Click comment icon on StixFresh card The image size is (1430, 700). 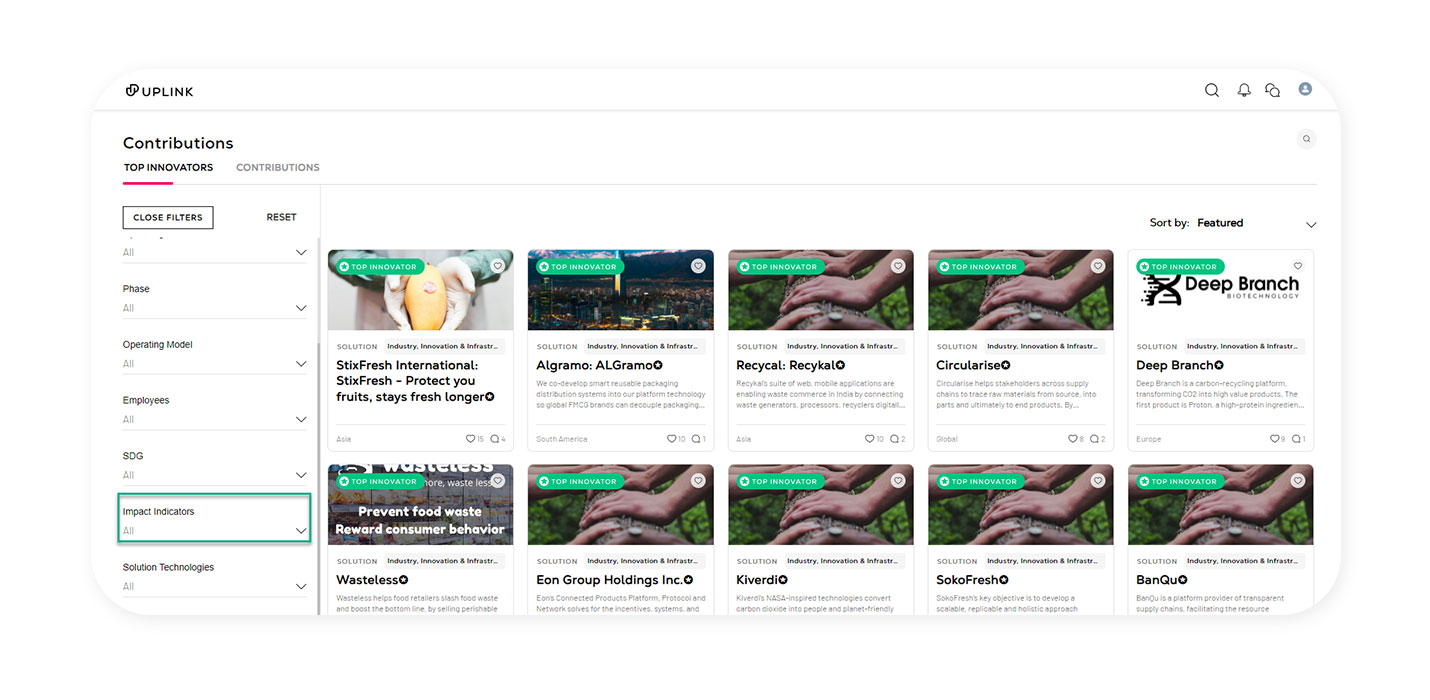click(x=494, y=439)
